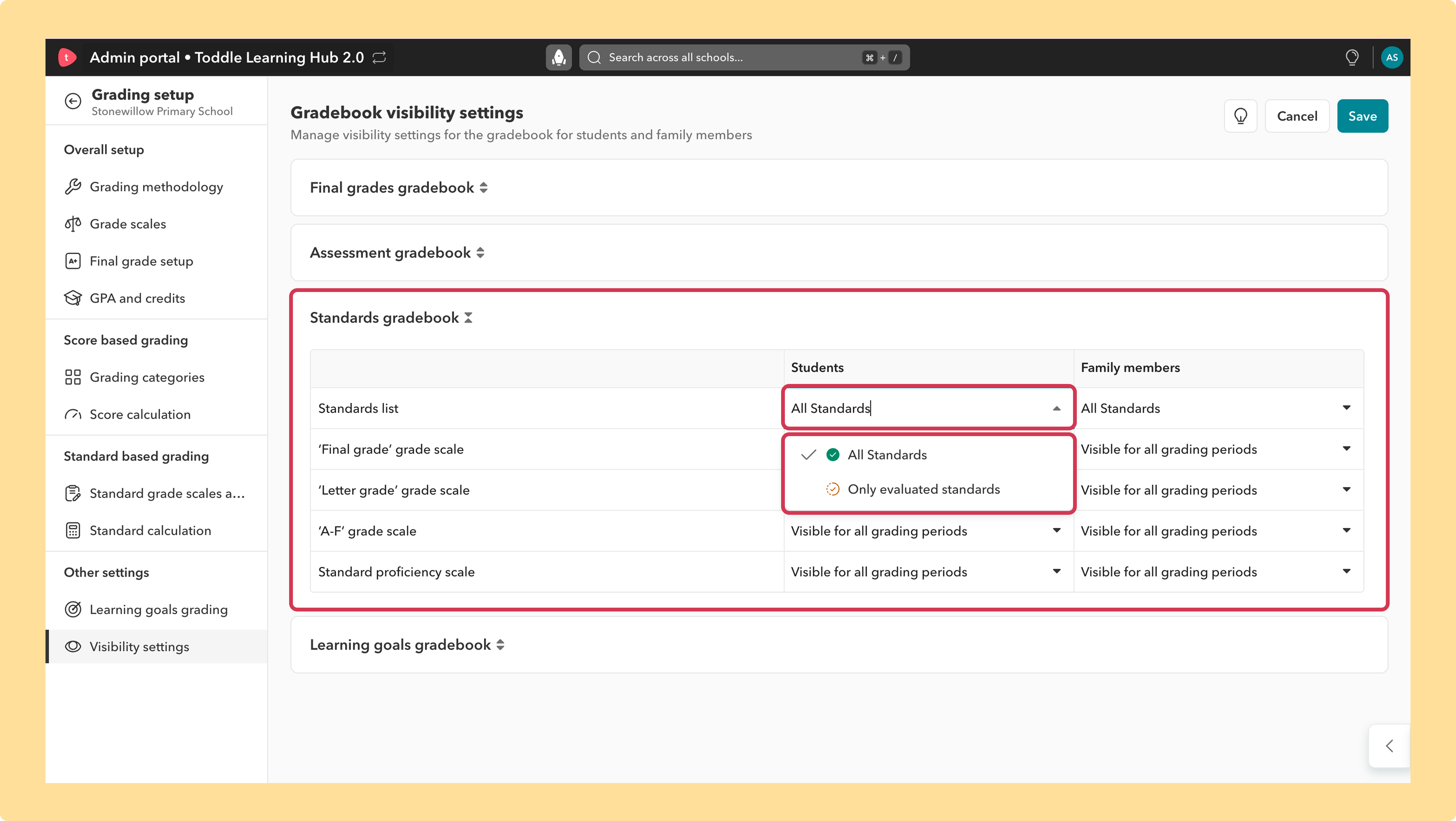The height and width of the screenshot is (821, 1456).
Task: Focus the Search across all schools field
Action: [x=744, y=57]
